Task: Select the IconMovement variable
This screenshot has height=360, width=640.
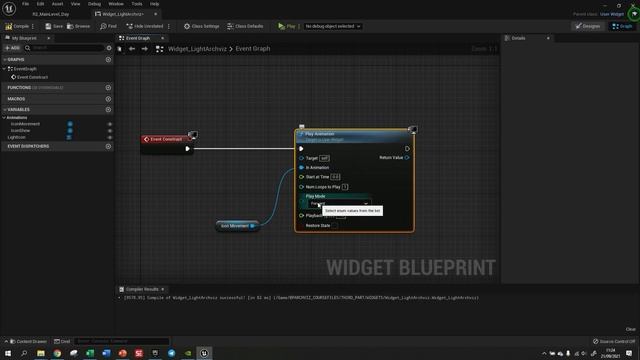Action: [x=25, y=124]
